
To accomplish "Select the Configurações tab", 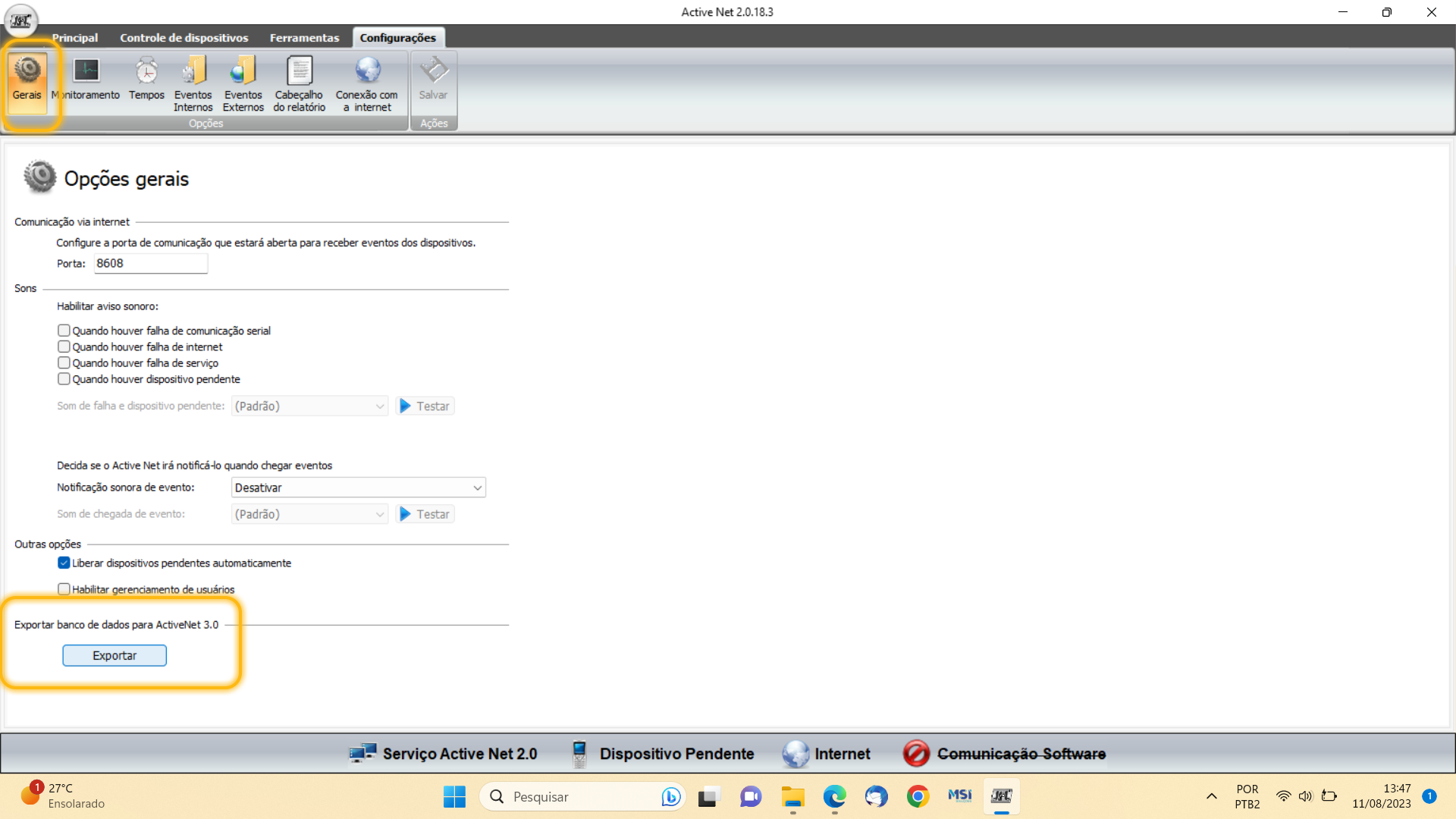I will point(398,38).
